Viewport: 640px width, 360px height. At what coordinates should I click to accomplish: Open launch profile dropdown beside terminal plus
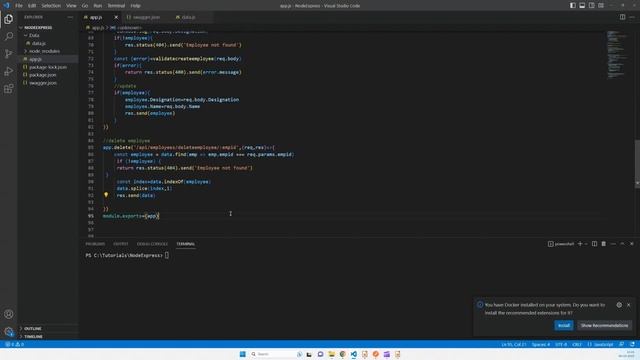586,244
